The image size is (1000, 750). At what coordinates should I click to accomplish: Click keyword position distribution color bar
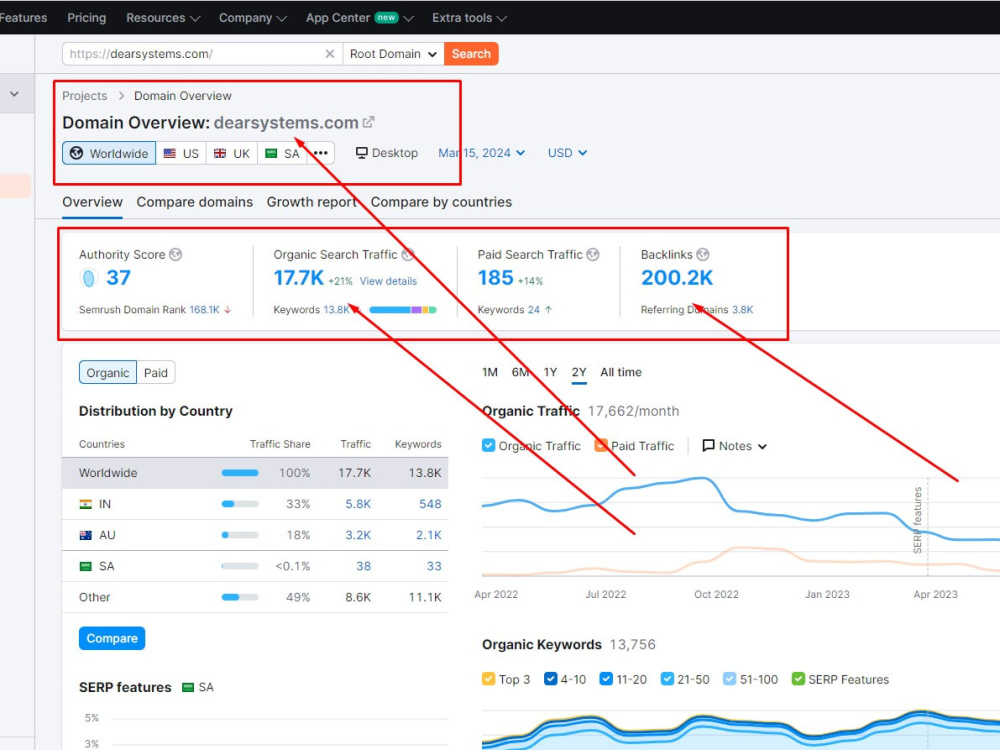click(x=403, y=310)
